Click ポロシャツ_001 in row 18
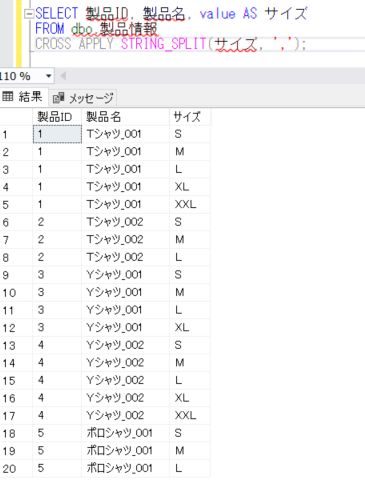Viewport: 365px width, 497px height. pos(125,433)
